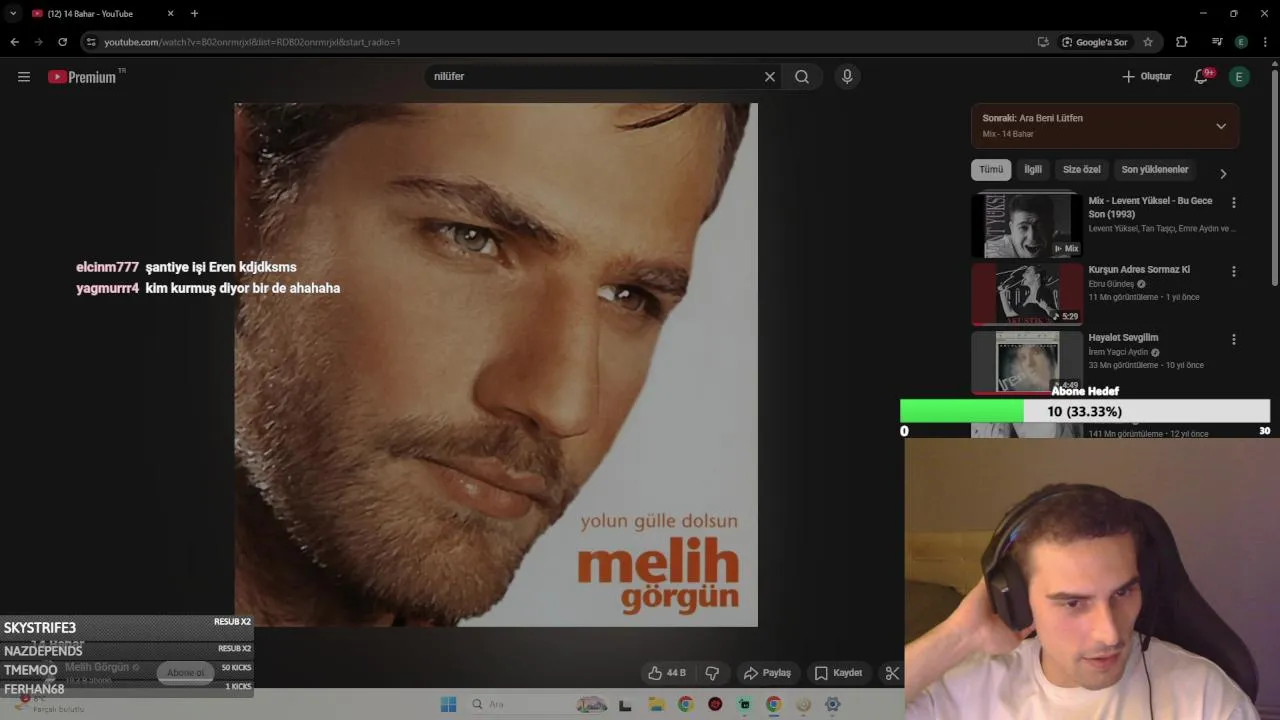
Task: Click the Sonraki: Ara Beni Lütfen text
Action: 1032,118
